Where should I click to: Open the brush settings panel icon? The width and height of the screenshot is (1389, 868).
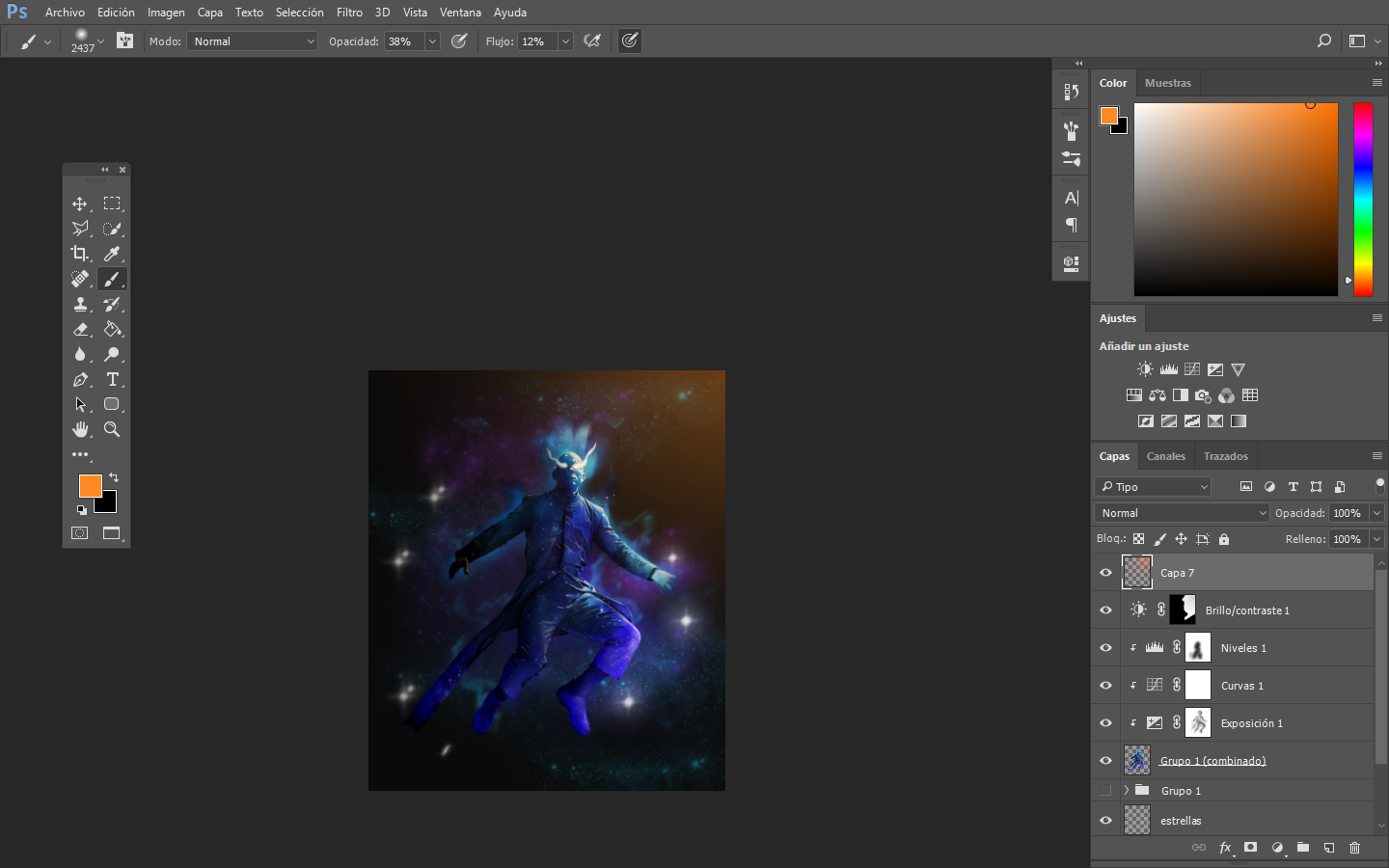tap(124, 41)
